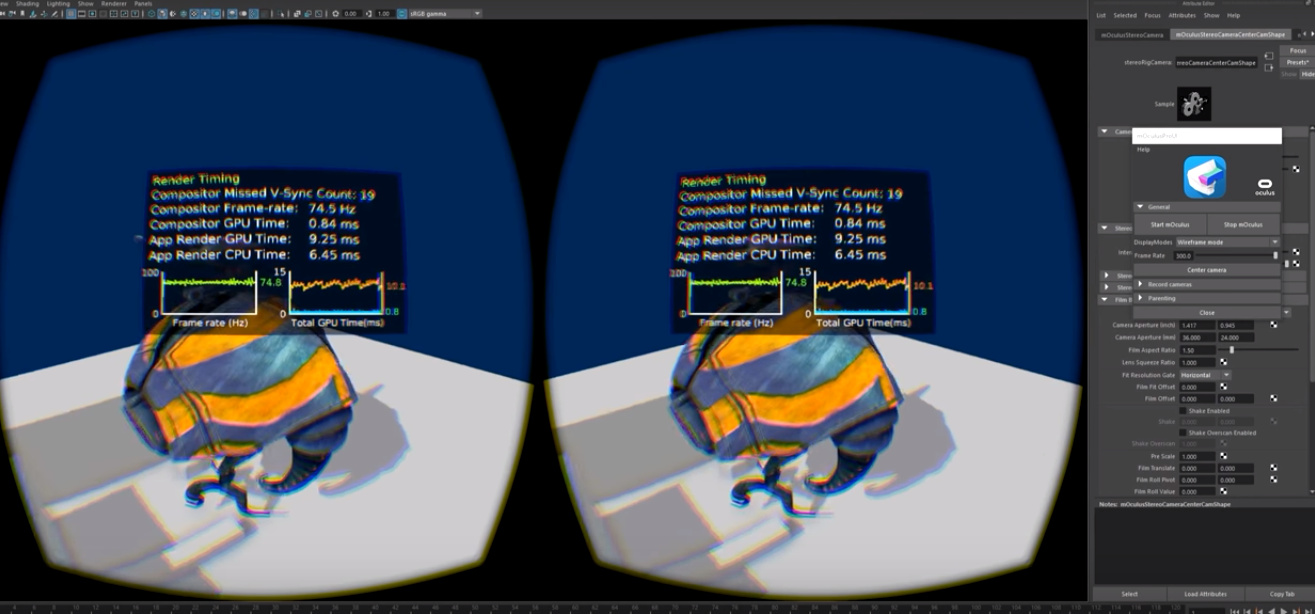
Task: Click map icon beside Film Fit Offset
Action: point(1223,386)
